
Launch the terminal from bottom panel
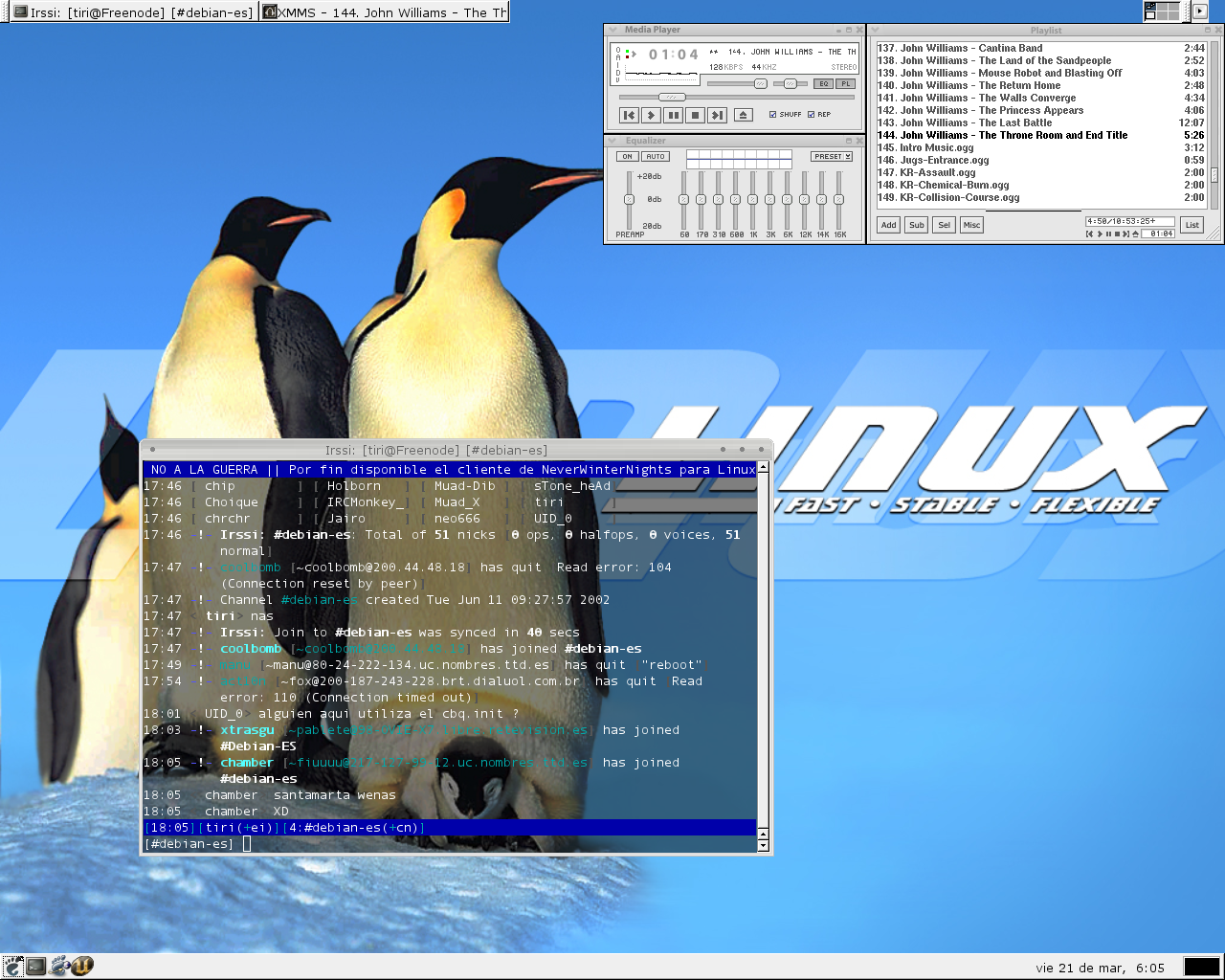point(36,967)
